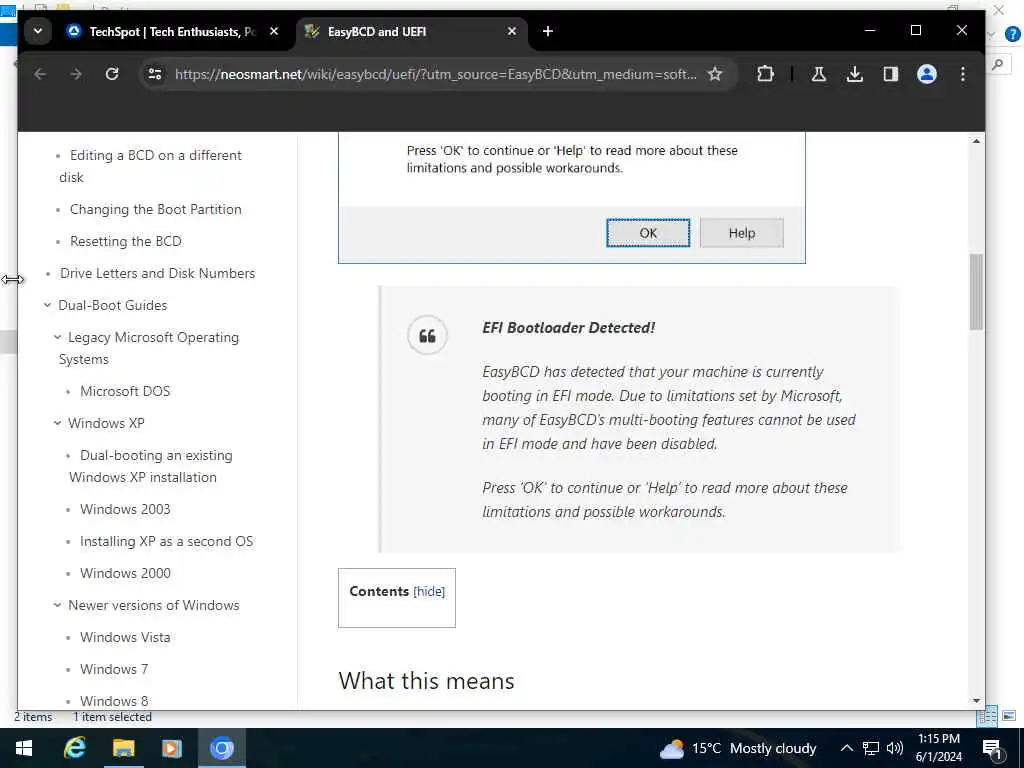Open Dual-booting an existing Windows XP installation
1024x768 pixels.
(x=151, y=466)
